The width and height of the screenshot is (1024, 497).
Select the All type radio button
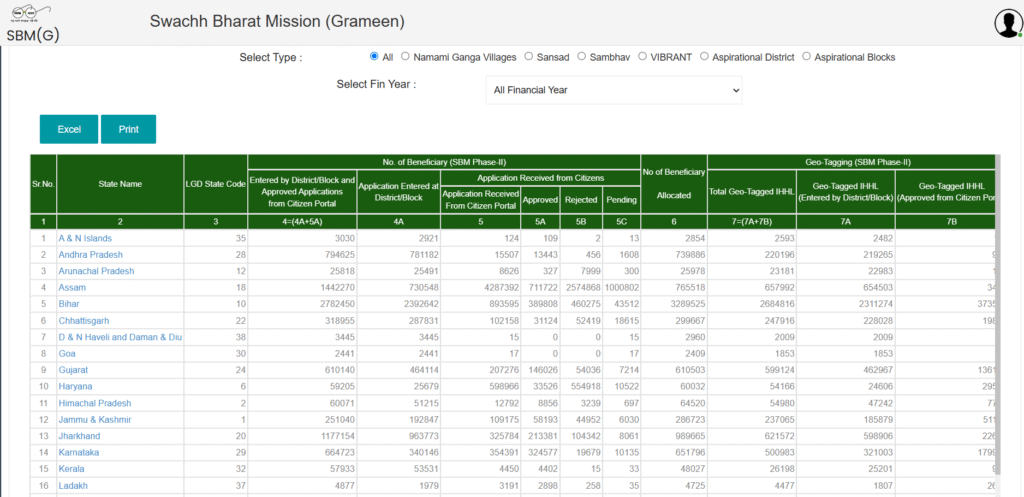374,56
